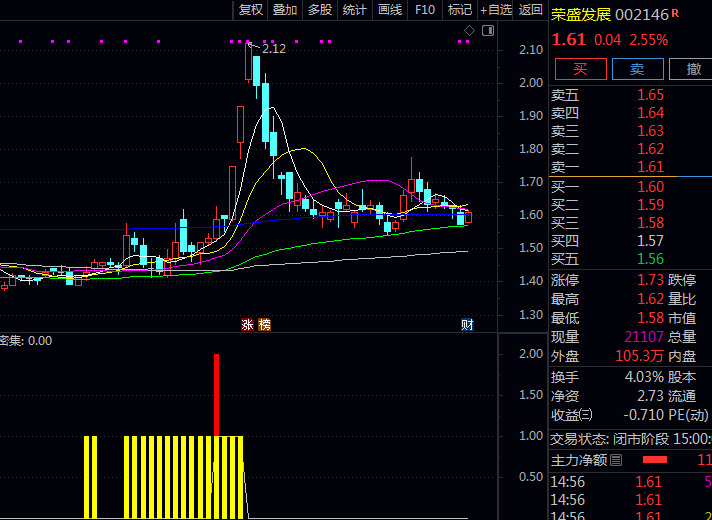Click the 复权 toolbar button

(251, 10)
